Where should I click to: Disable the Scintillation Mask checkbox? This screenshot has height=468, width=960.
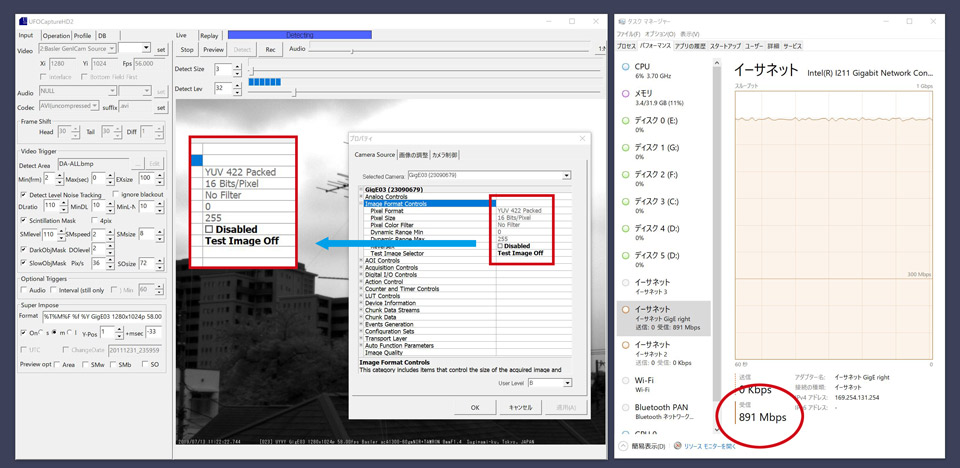click(x=23, y=220)
